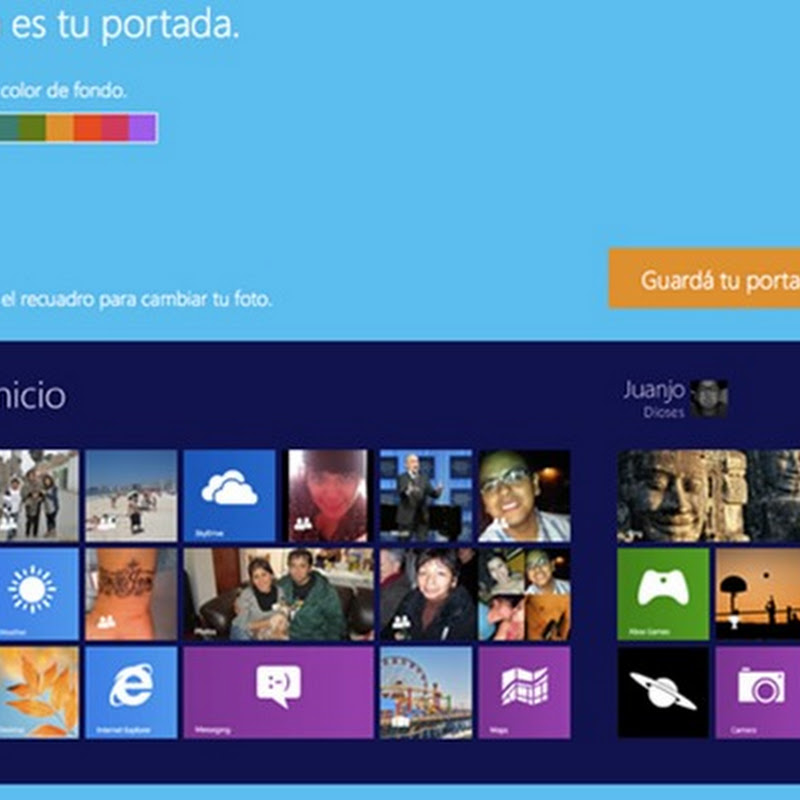Select the green background color swatch
This screenshot has height=800, width=800.
click(x=32, y=128)
